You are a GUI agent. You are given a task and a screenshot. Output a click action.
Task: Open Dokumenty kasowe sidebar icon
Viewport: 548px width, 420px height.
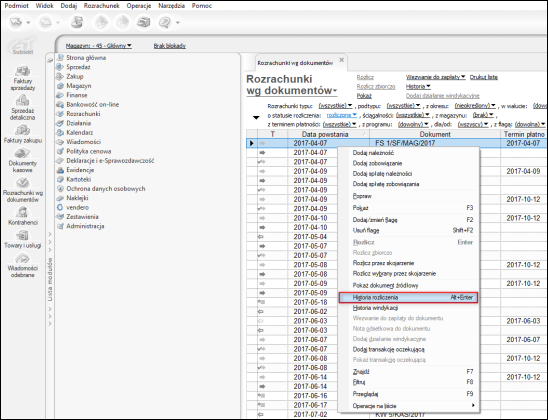point(23,161)
